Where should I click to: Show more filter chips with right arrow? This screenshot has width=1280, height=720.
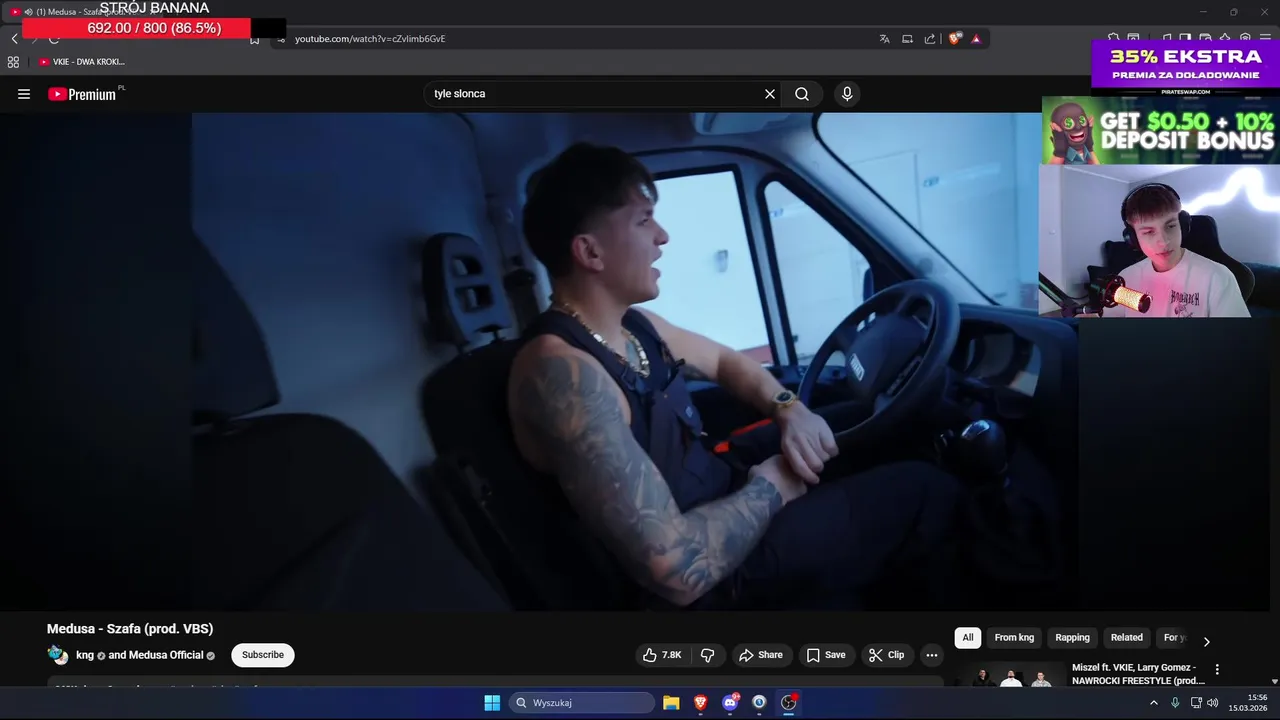point(1206,641)
